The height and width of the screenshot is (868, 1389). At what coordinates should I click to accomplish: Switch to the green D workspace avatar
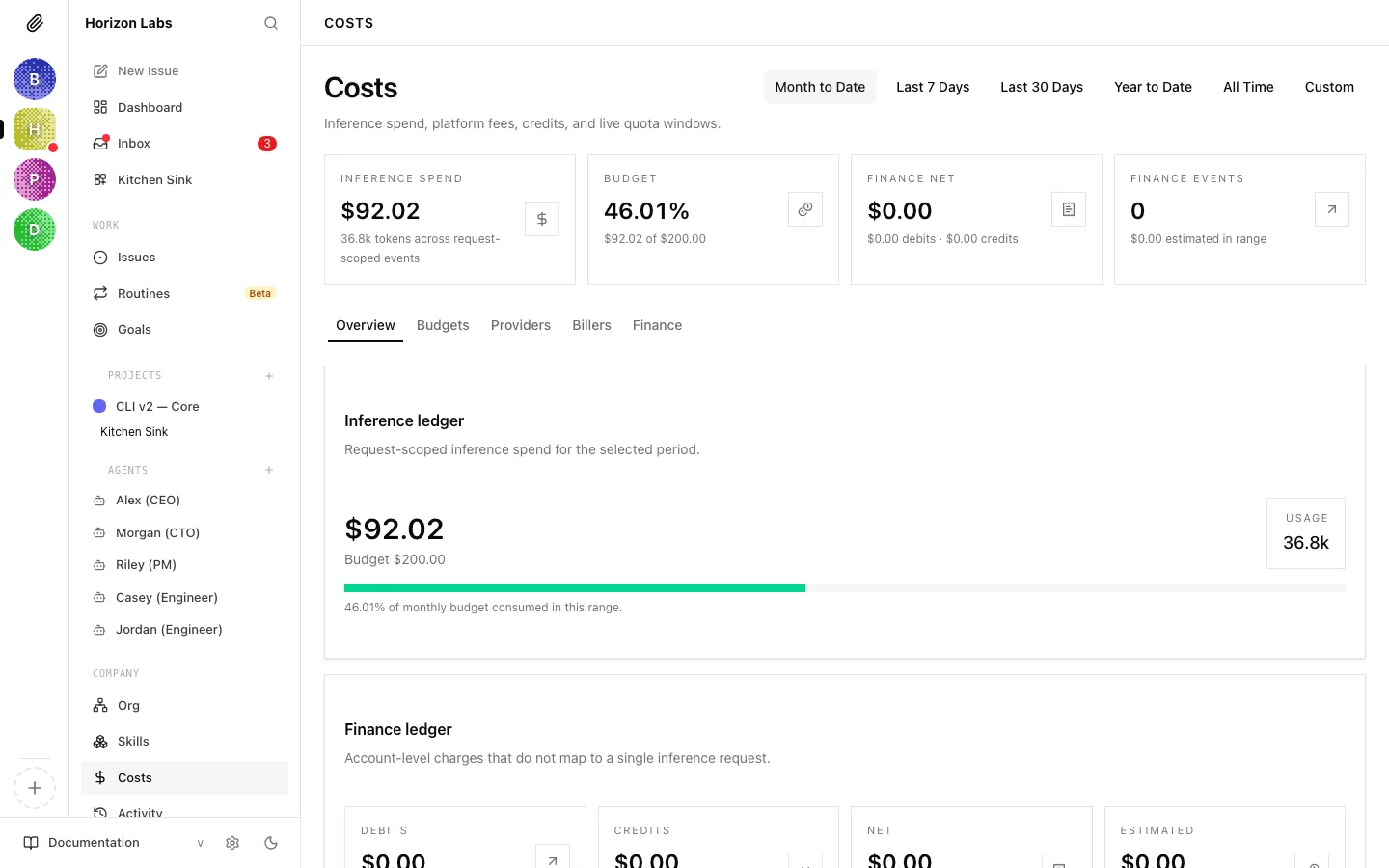[x=35, y=230]
